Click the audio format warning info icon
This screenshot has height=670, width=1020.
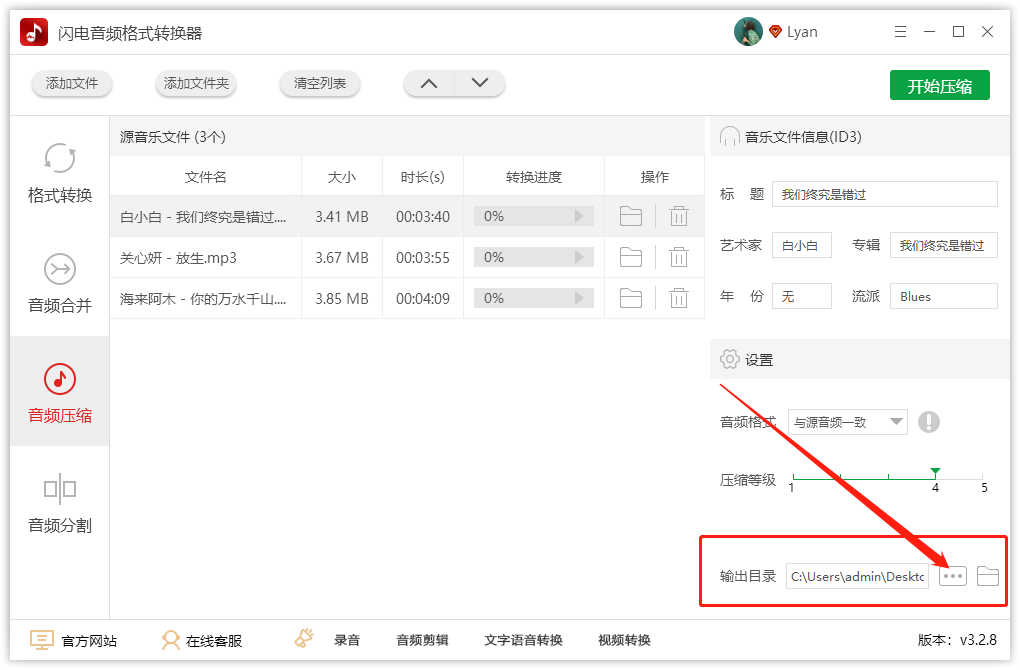929,422
